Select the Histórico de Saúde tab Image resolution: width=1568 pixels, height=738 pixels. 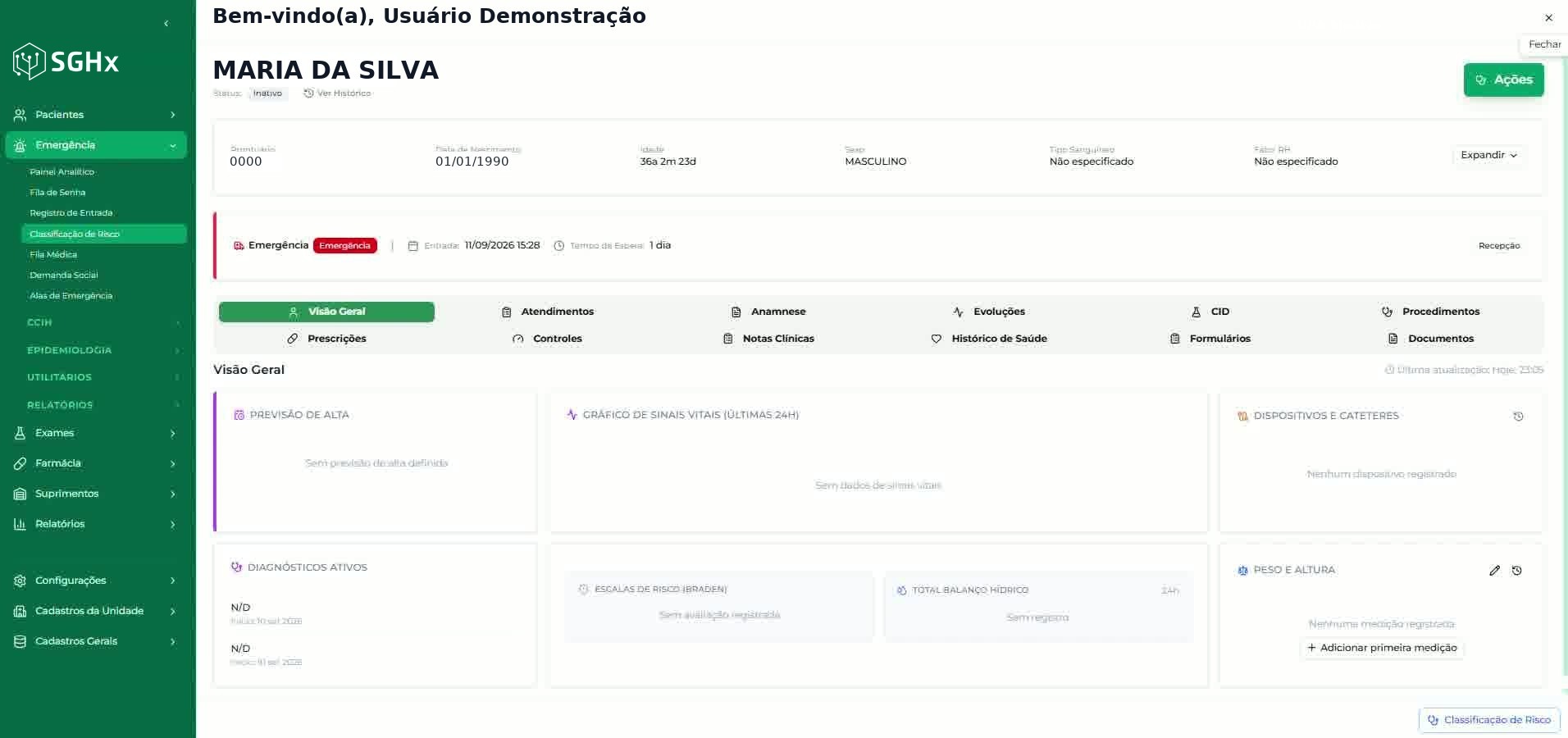[x=989, y=339]
